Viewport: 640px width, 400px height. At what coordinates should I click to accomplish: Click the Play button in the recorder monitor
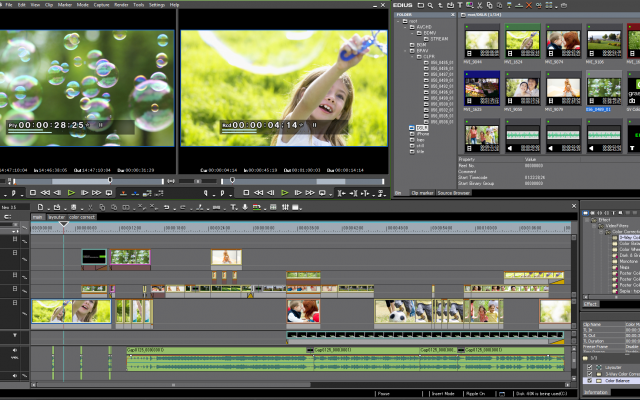pos(284,193)
